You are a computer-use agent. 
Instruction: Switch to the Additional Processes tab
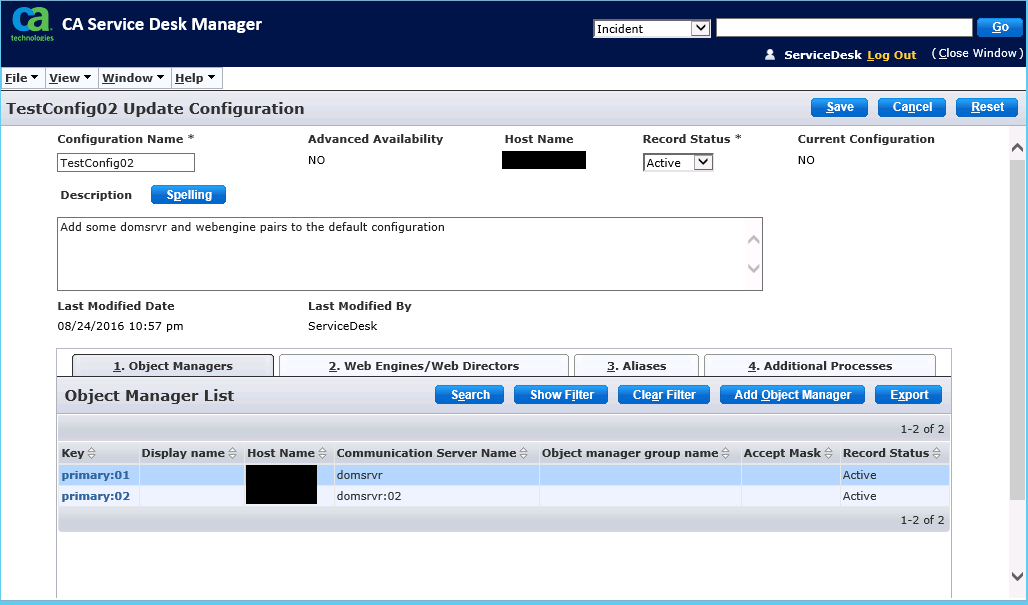[x=819, y=366]
